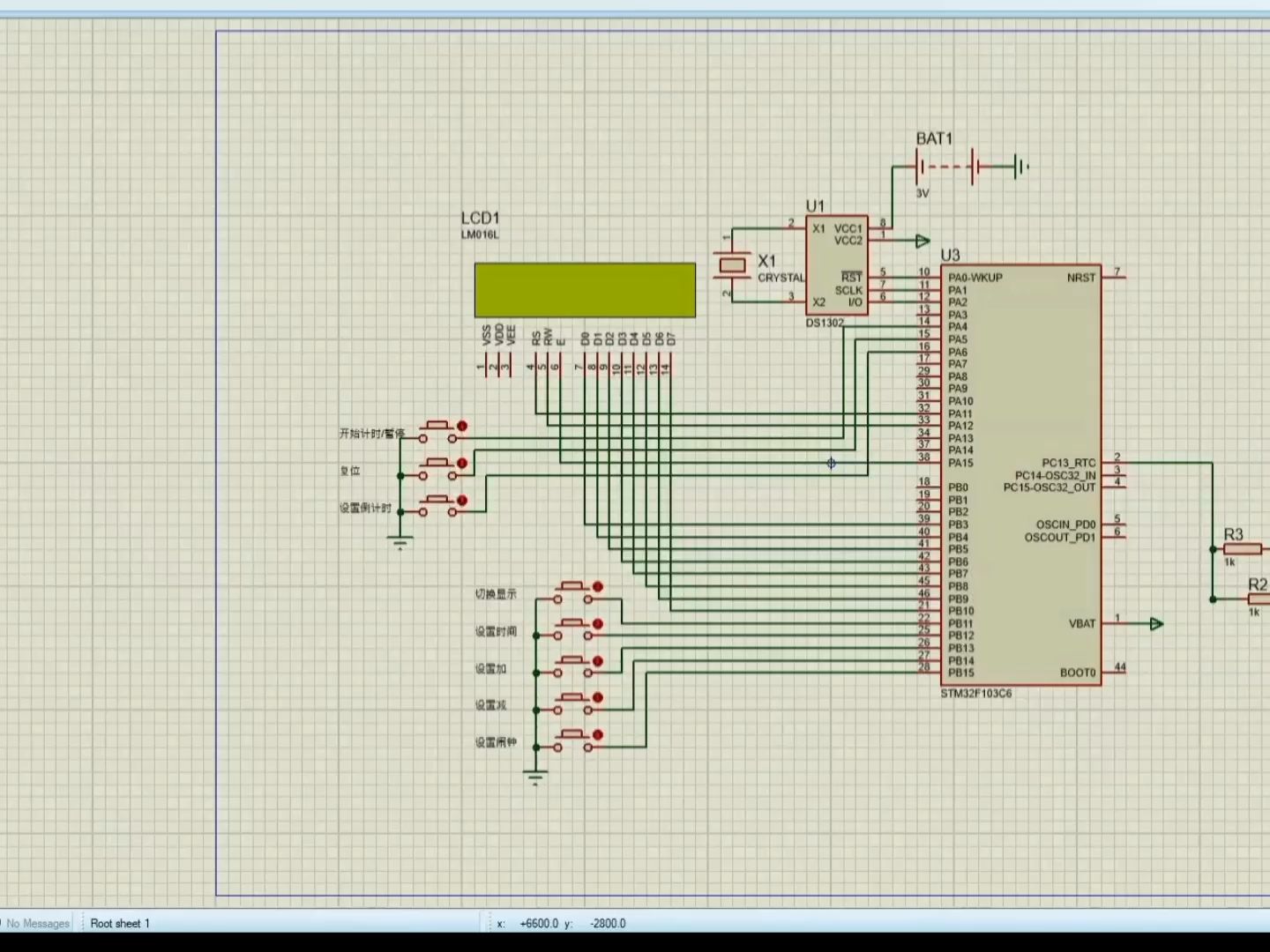Click the power arrow terminal connected to VBAT pin
The width and height of the screenshot is (1270, 952).
1155,623
